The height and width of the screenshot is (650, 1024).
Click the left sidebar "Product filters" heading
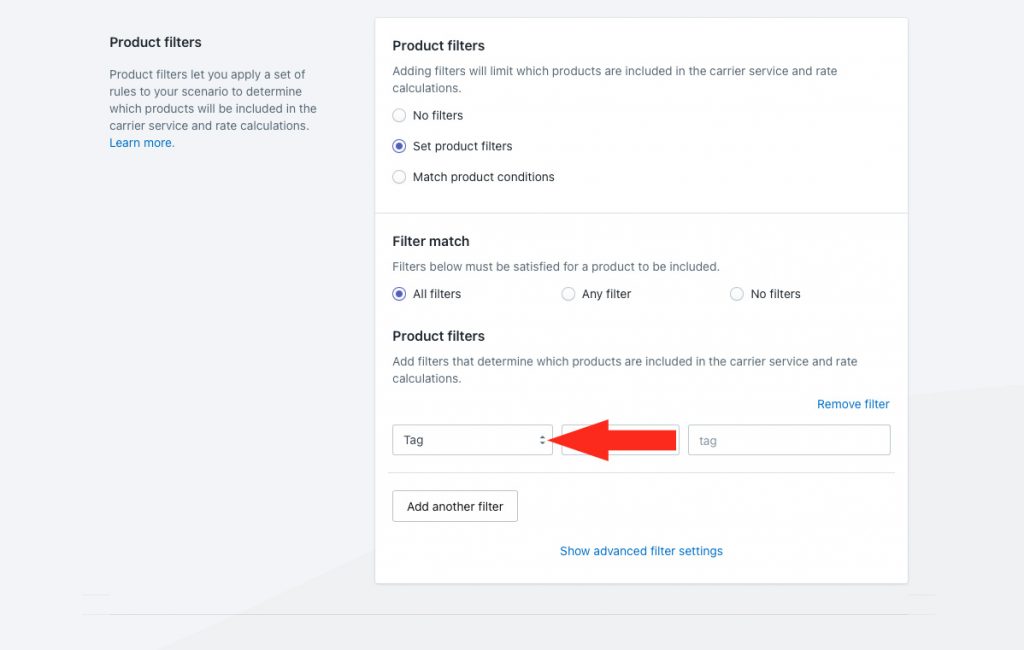[155, 42]
